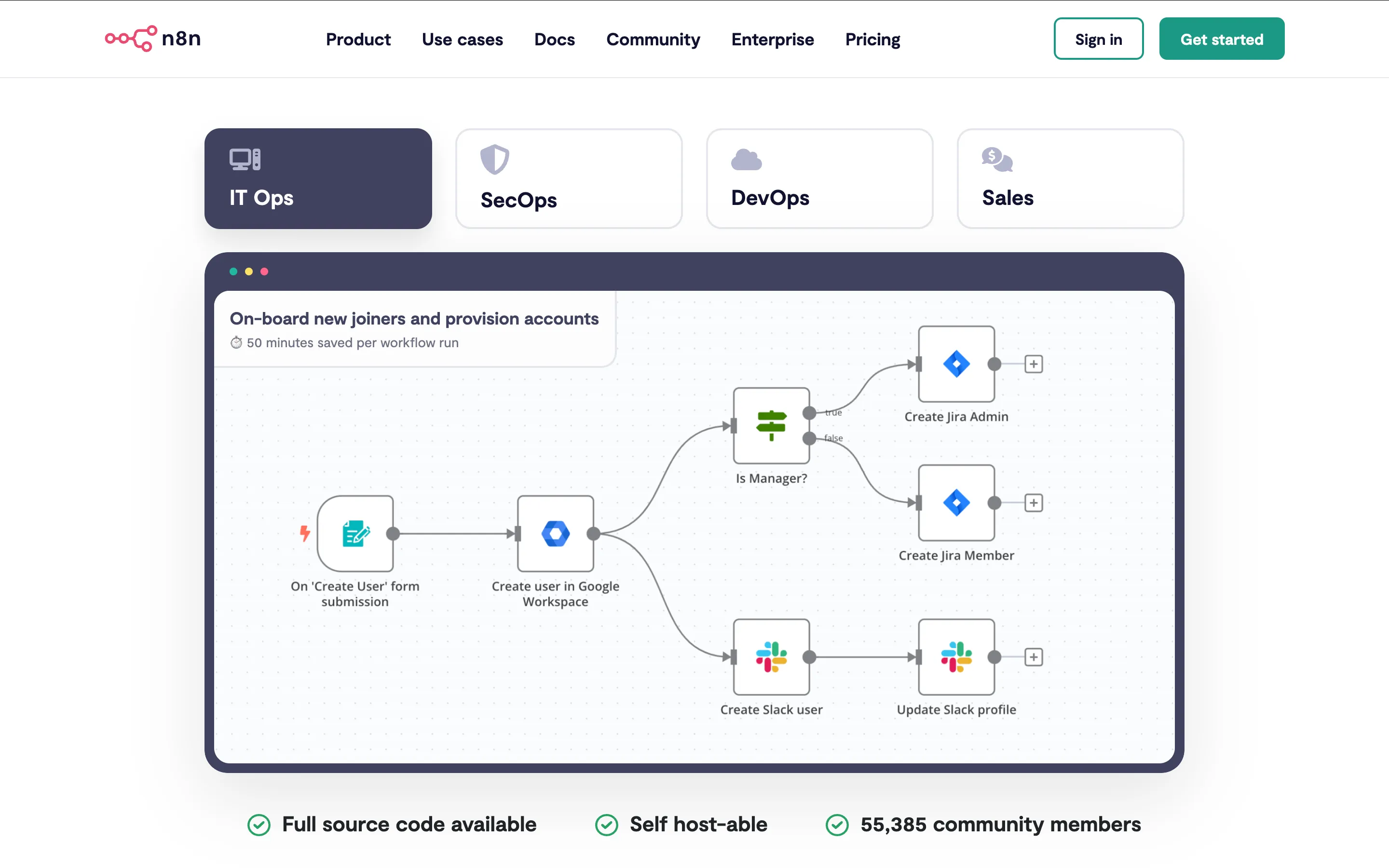The height and width of the screenshot is (868, 1389).
Task: Go to the Enterprise page
Action: coord(773,39)
